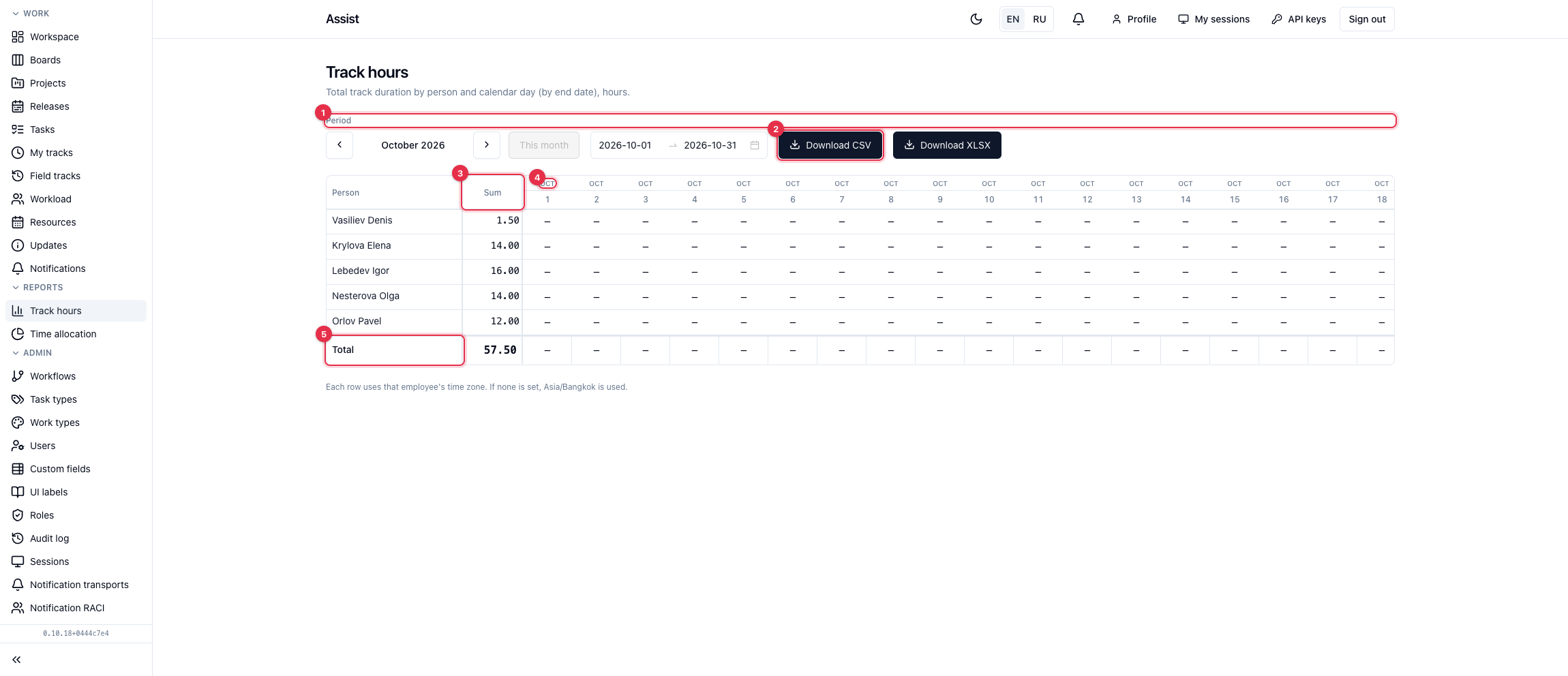Click the Time allocation pie icon
The image size is (1568, 676).
[18, 334]
